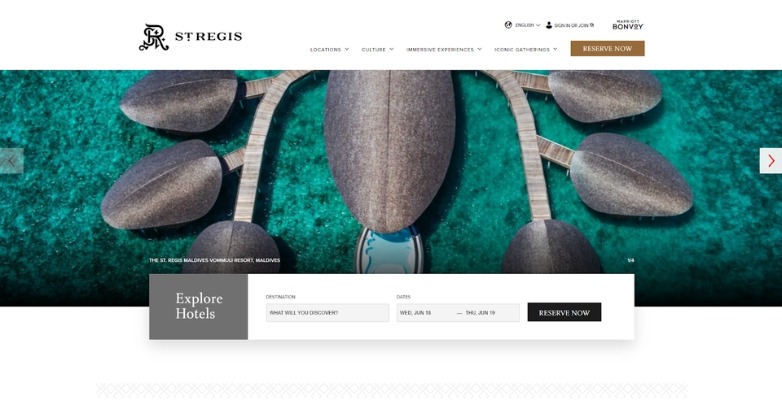Image resolution: width=782 pixels, height=410 pixels.
Task: Expand the Culture menu chevron
Action: coord(391,49)
